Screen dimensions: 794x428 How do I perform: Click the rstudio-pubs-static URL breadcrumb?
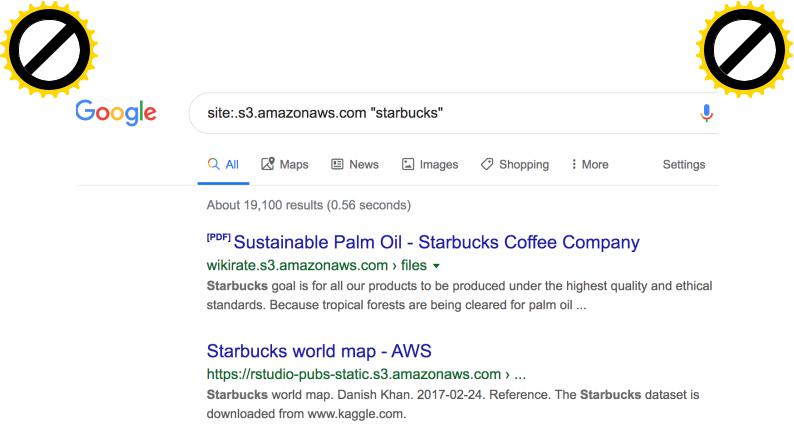click(x=366, y=374)
